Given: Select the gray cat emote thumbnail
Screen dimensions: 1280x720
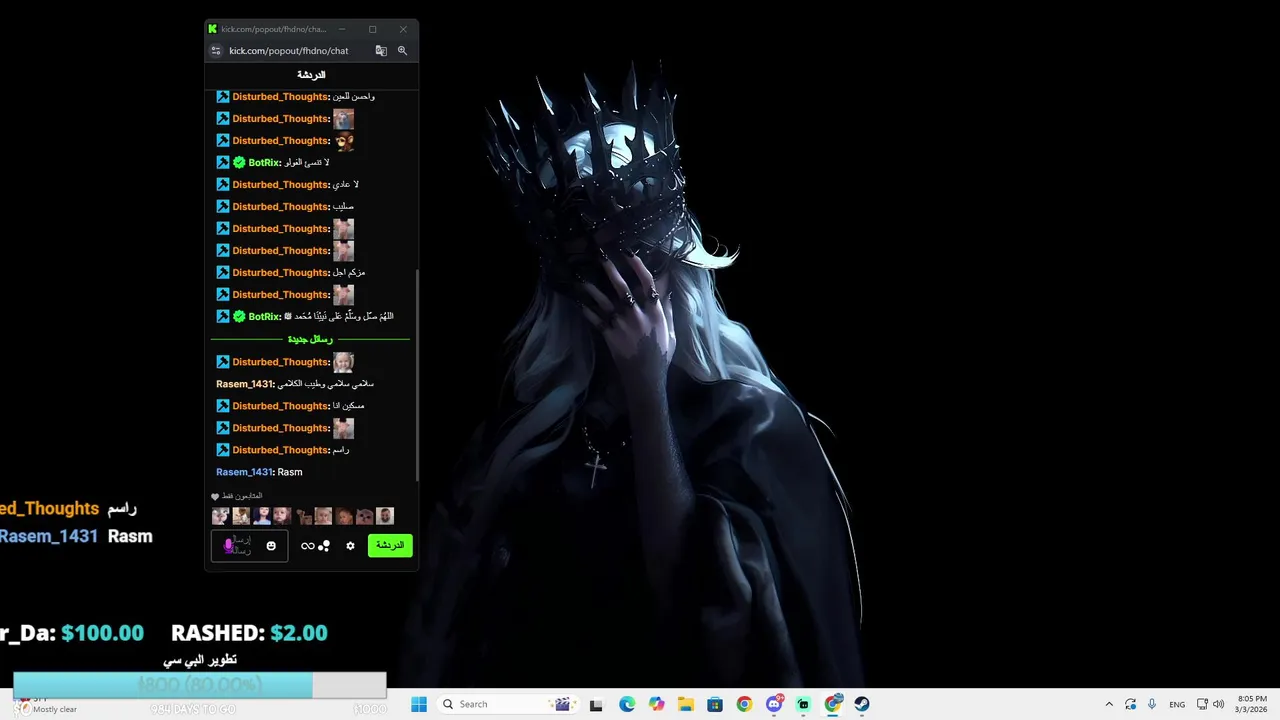Looking at the screenshot, I should click(x=364, y=516).
